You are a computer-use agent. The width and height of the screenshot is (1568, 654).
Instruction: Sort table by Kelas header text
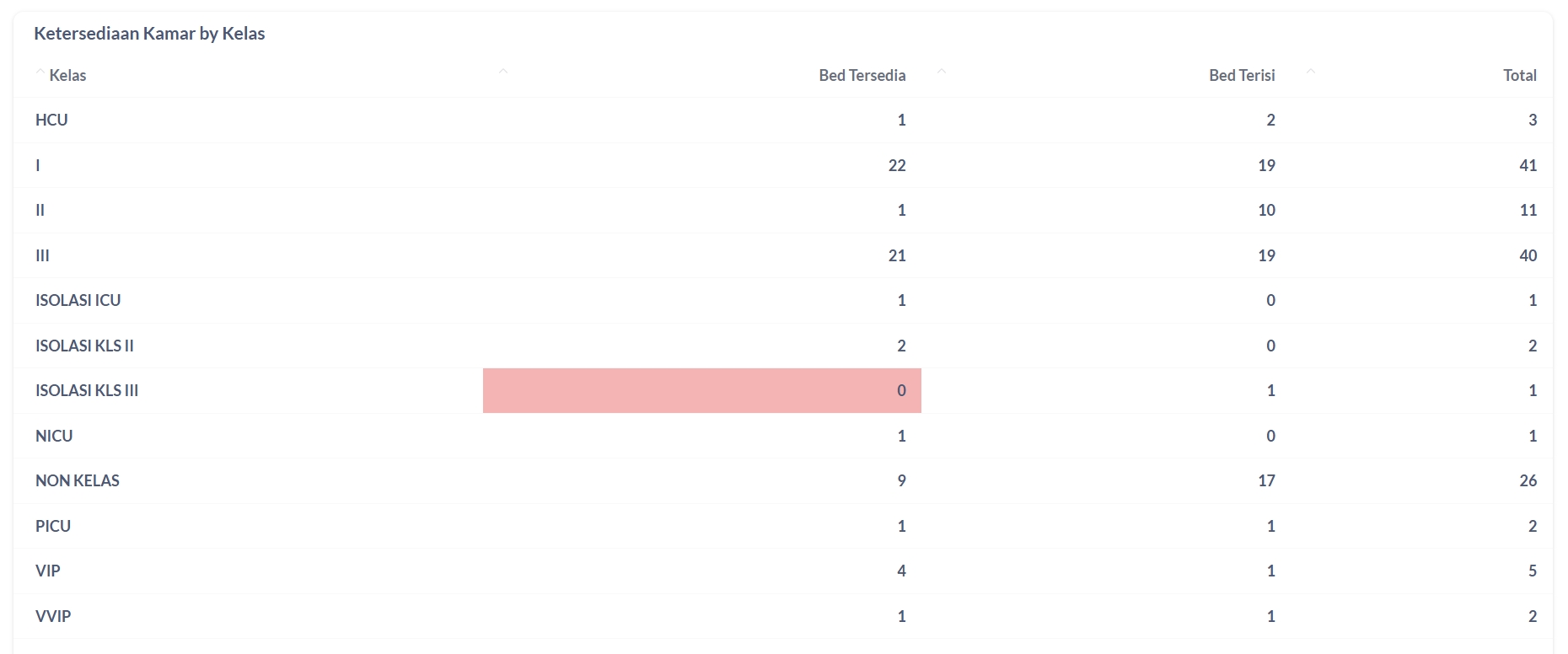tap(67, 76)
